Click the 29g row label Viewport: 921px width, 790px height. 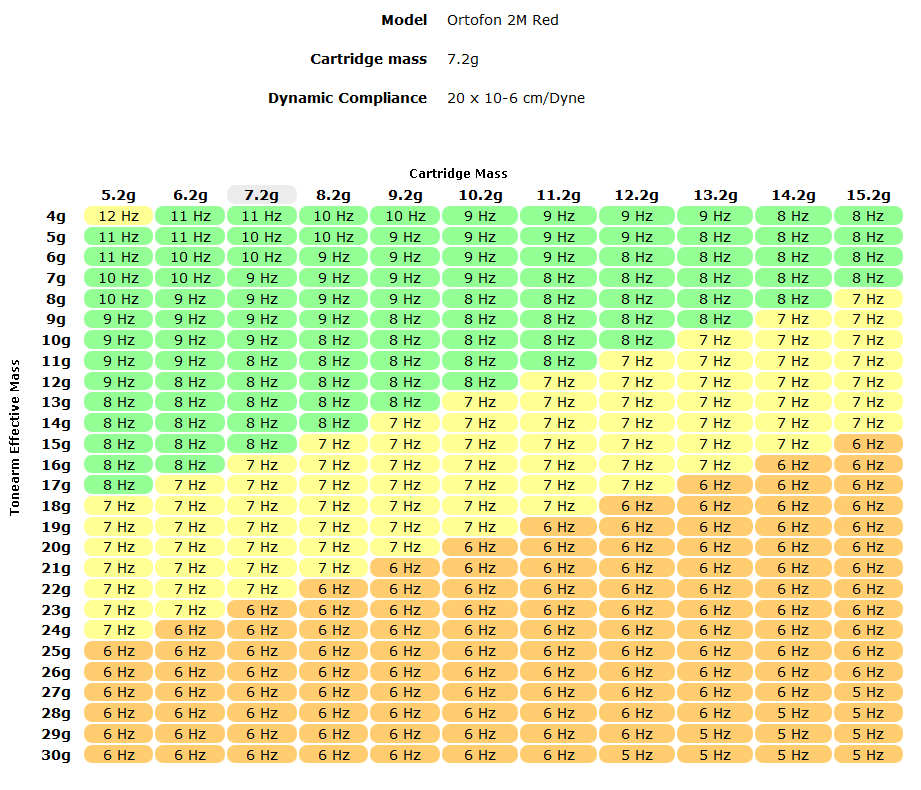click(56, 734)
